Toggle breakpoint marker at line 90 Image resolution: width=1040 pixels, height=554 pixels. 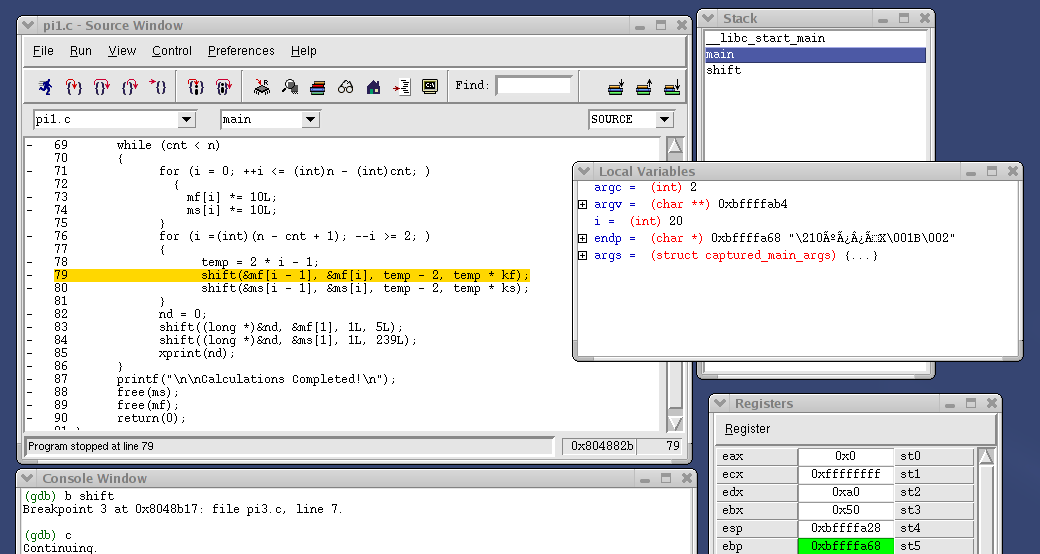click(30, 418)
